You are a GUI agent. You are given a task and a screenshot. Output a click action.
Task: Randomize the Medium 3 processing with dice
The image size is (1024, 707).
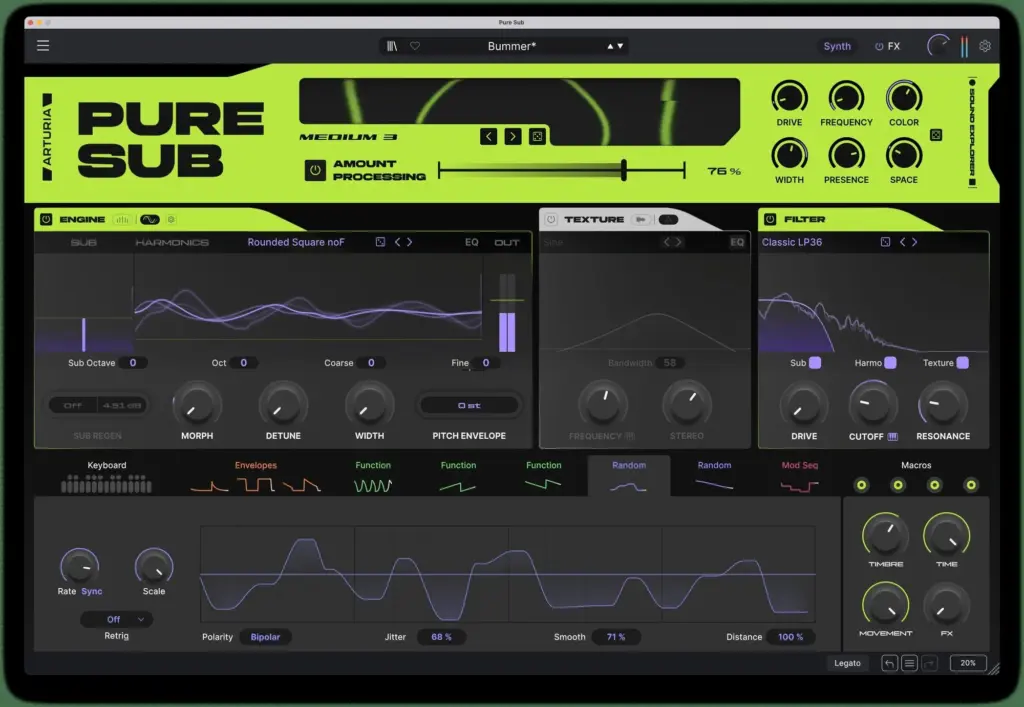tap(537, 136)
